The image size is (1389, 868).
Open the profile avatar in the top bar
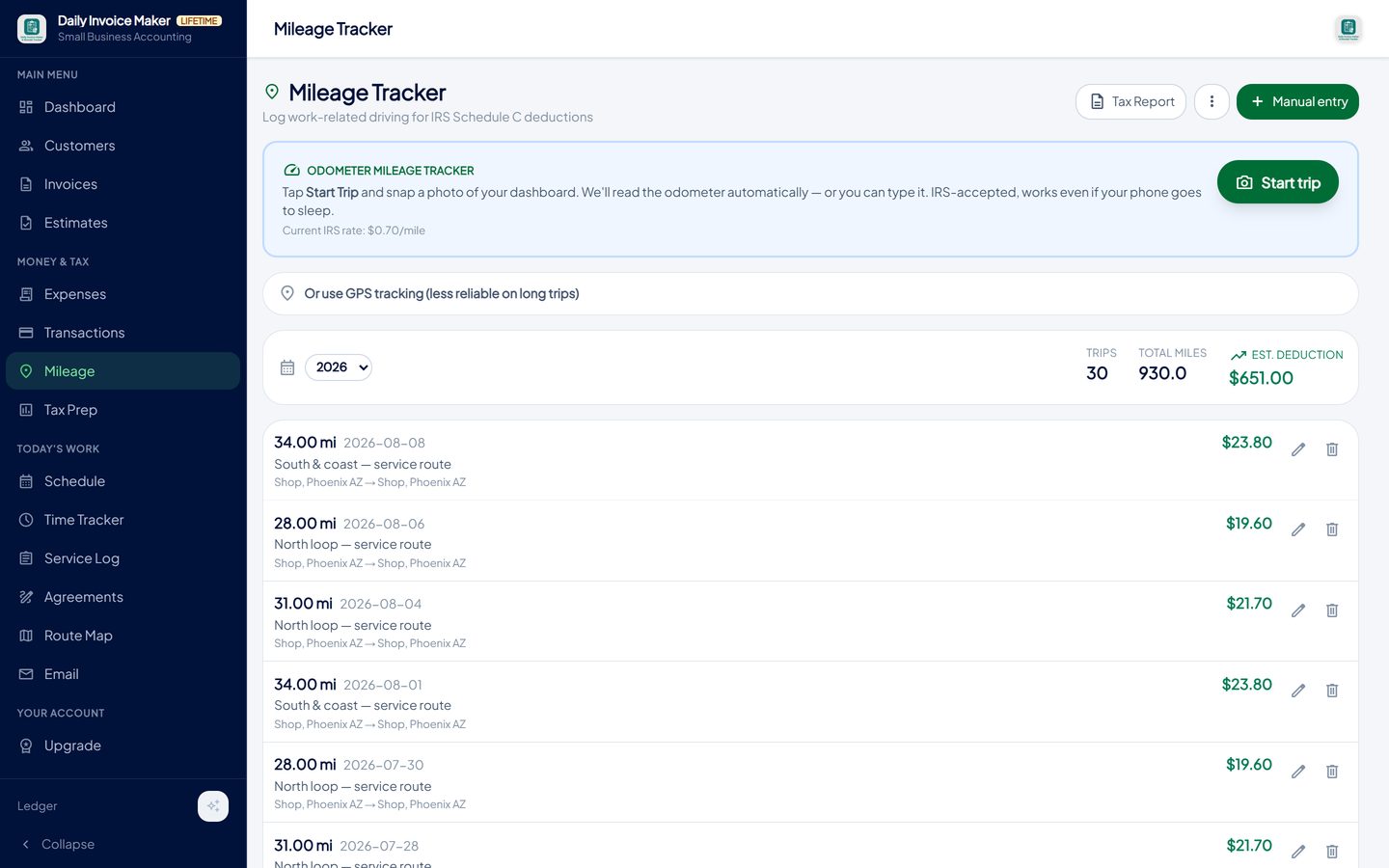[1348, 29]
